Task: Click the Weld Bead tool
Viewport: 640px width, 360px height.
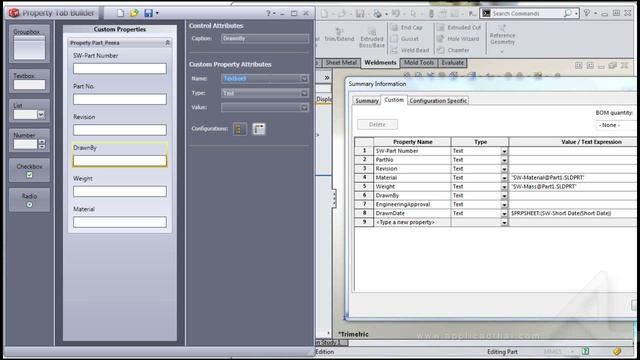Action: 410,50
